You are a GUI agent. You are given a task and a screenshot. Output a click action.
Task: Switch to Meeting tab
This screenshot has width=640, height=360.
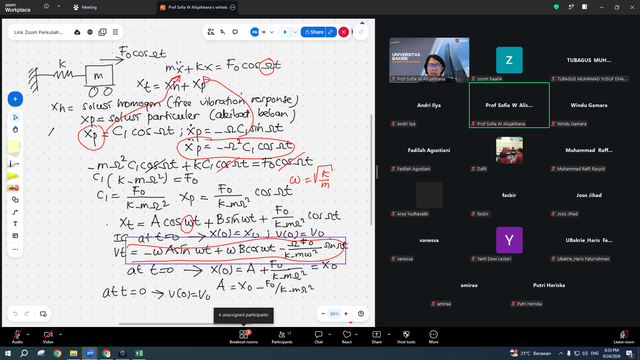click(85, 7)
